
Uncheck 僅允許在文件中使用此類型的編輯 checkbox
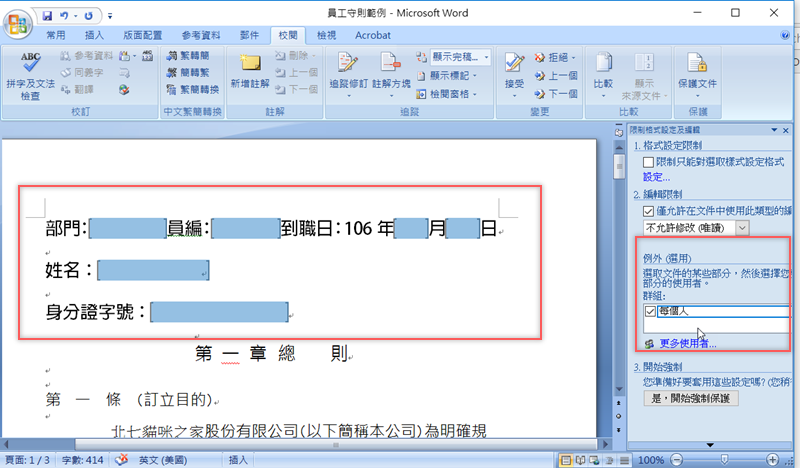pos(648,211)
